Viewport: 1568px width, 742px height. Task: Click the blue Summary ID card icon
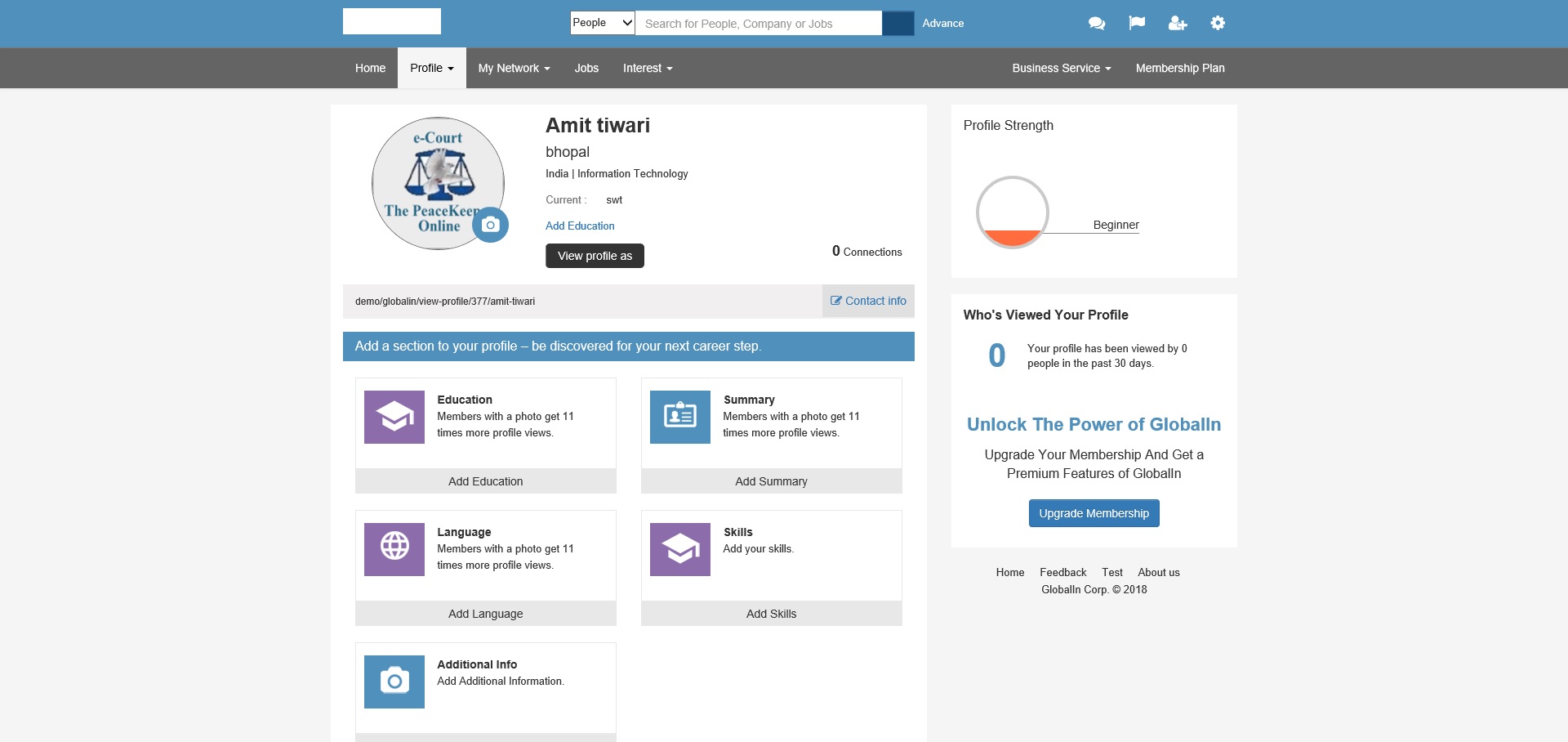tap(679, 417)
